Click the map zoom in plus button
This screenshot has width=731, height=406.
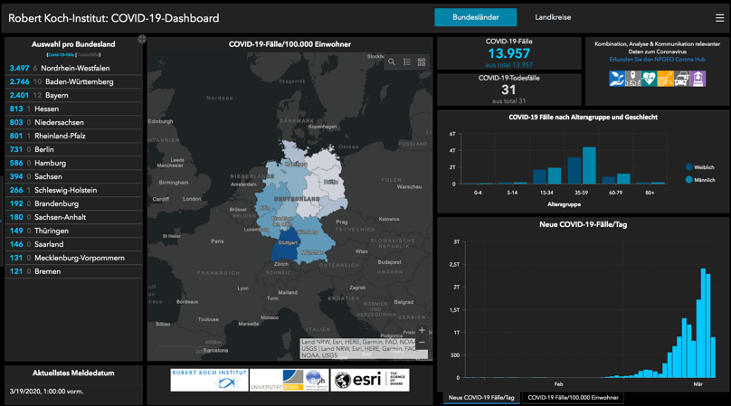click(422, 330)
